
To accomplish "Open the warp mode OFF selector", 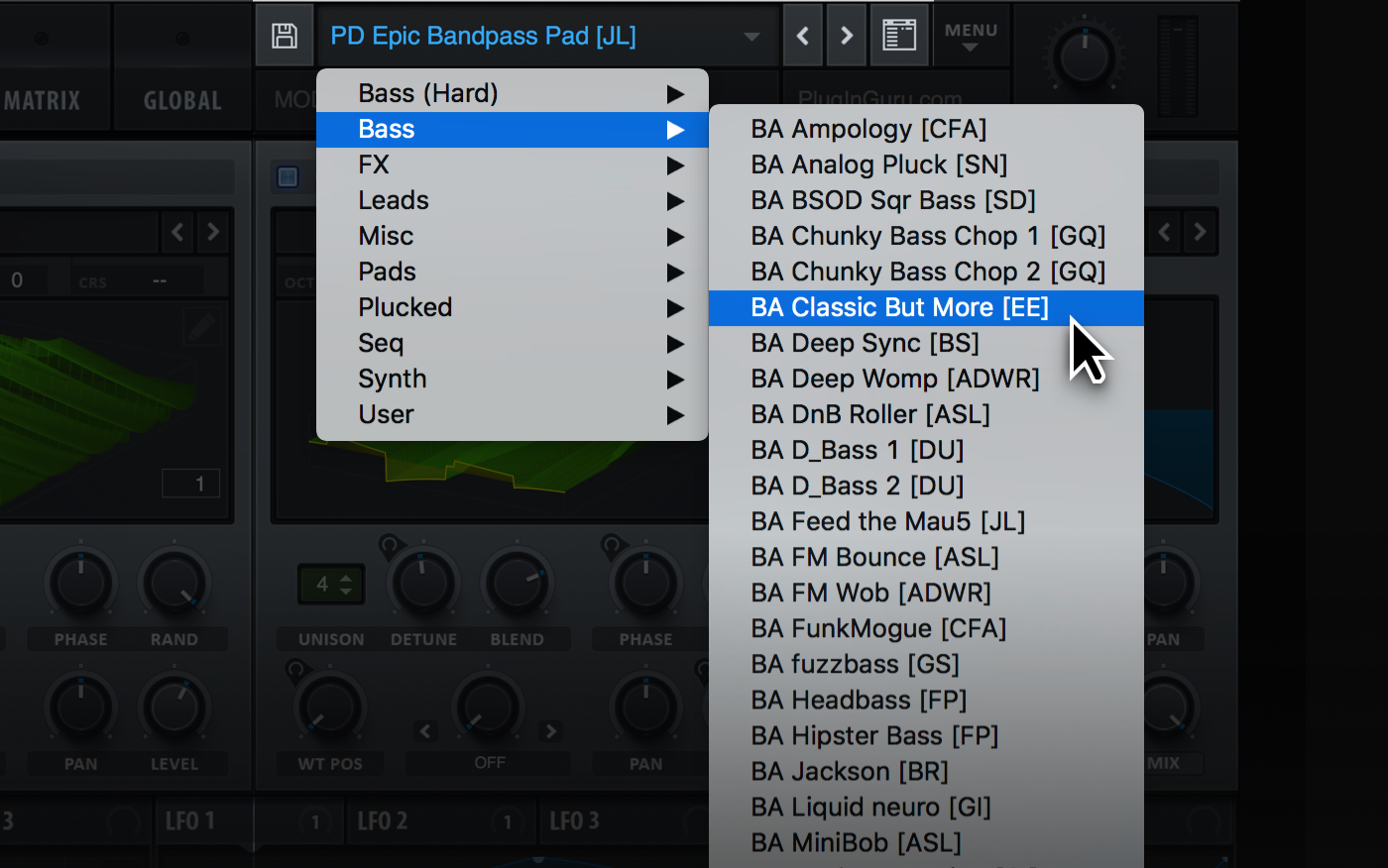I will click(x=489, y=763).
